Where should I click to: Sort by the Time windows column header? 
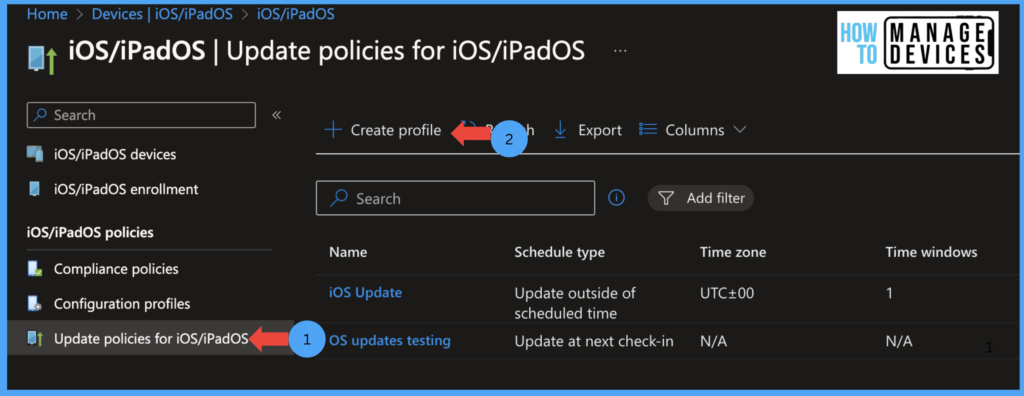[x=931, y=252]
